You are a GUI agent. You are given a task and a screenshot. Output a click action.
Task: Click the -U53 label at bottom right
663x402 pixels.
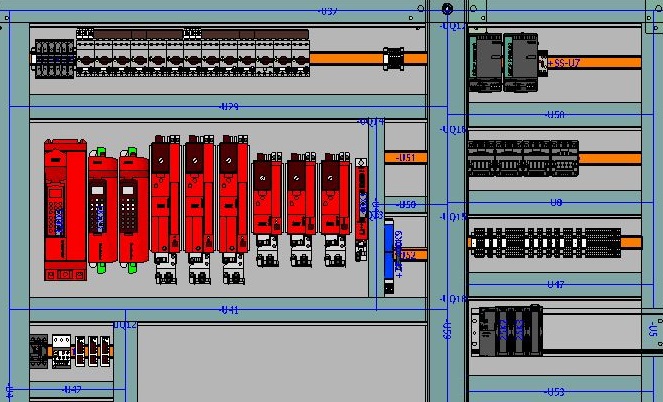(x=555, y=391)
